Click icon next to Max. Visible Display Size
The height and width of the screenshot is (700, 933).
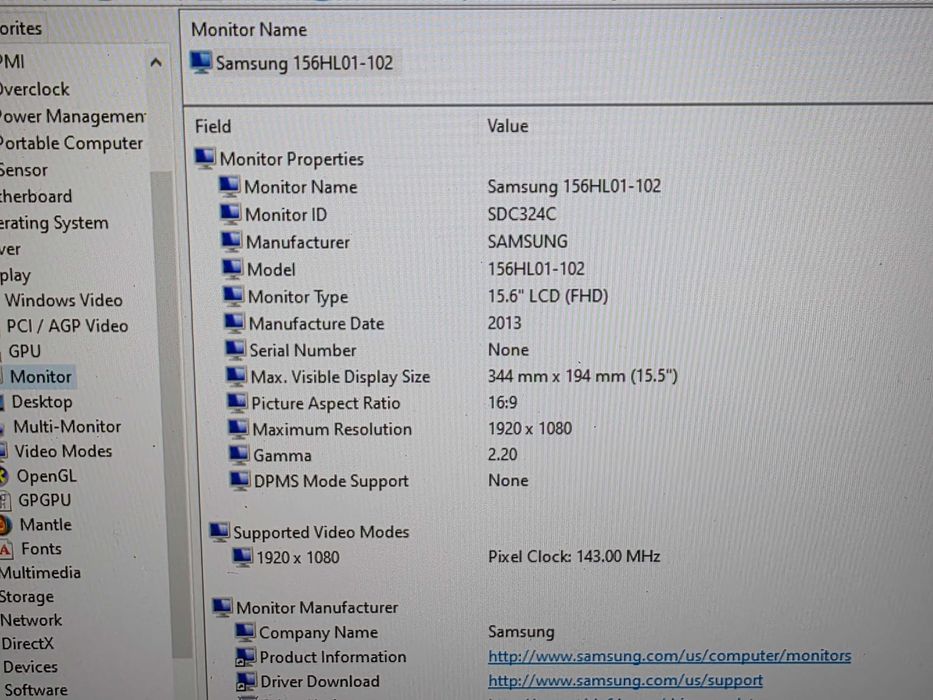[x=236, y=376]
